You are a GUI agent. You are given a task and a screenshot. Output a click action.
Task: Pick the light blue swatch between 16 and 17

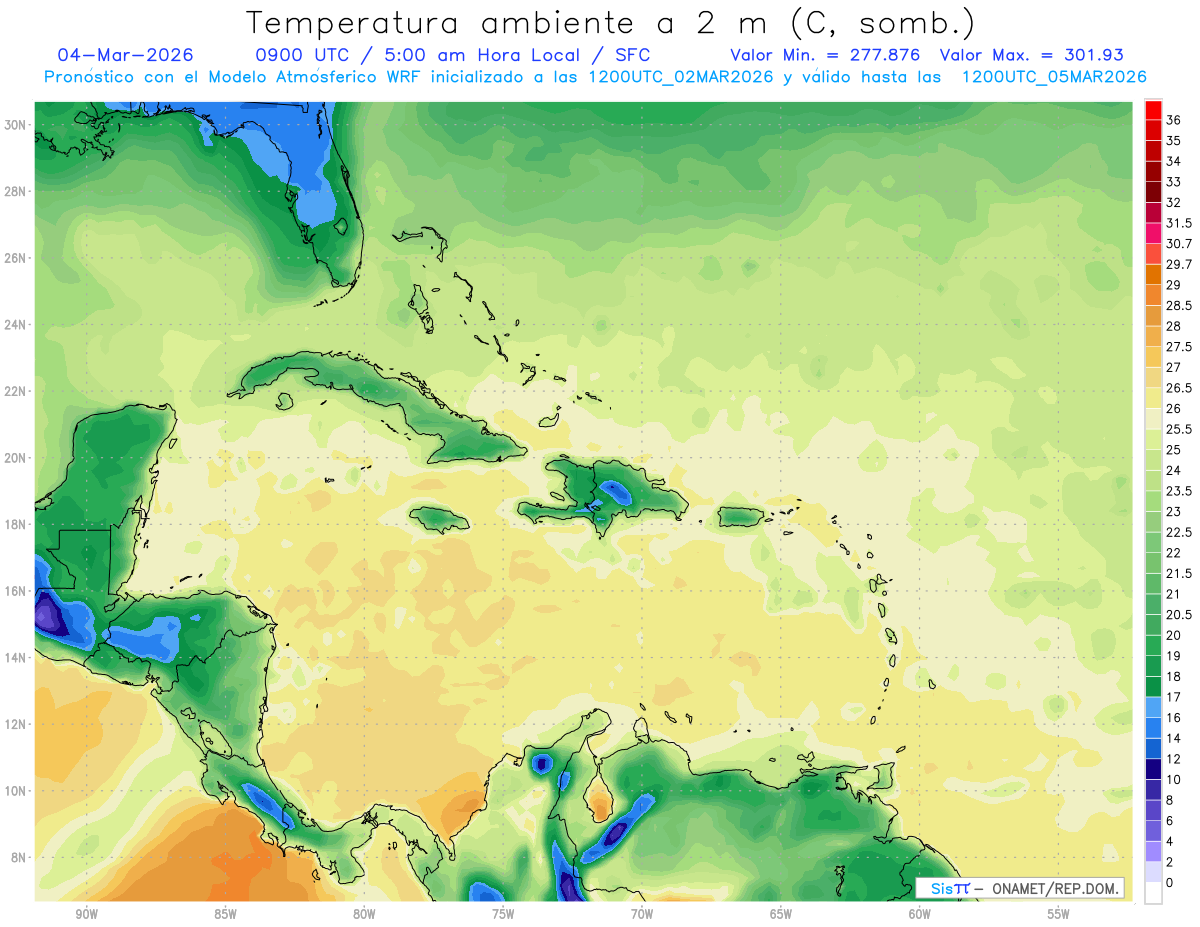pyautogui.click(x=1153, y=708)
